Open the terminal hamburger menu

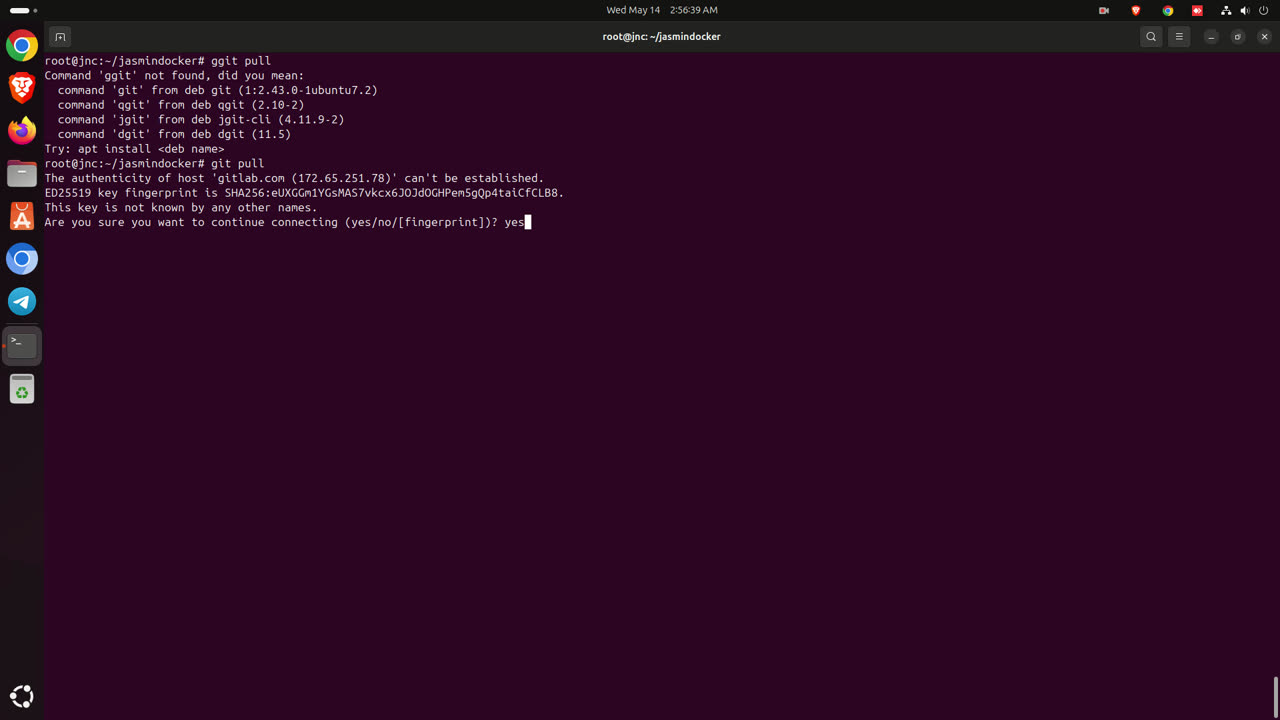pyautogui.click(x=1179, y=37)
